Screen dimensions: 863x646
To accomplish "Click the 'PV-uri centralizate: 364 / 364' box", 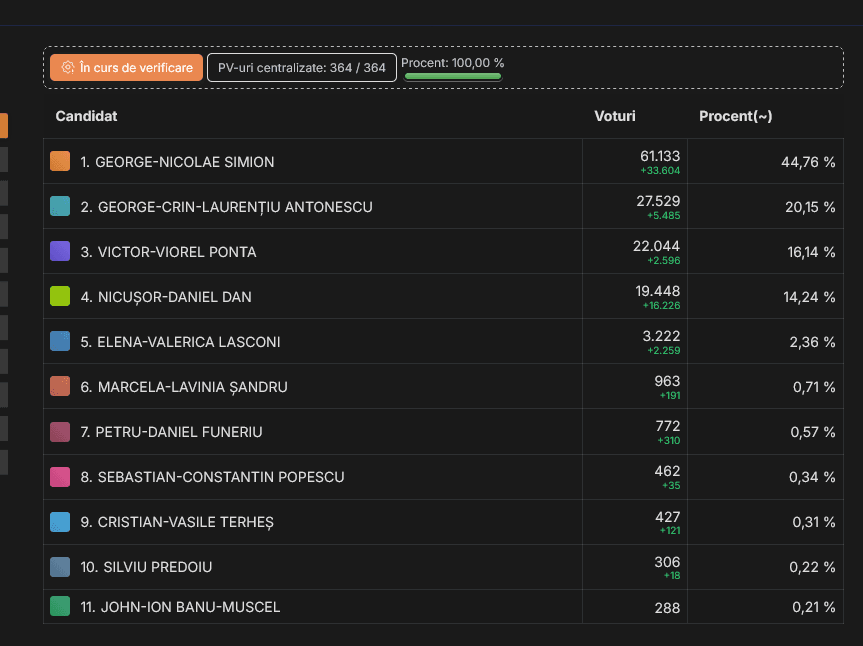I will pyautogui.click(x=301, y=68).
